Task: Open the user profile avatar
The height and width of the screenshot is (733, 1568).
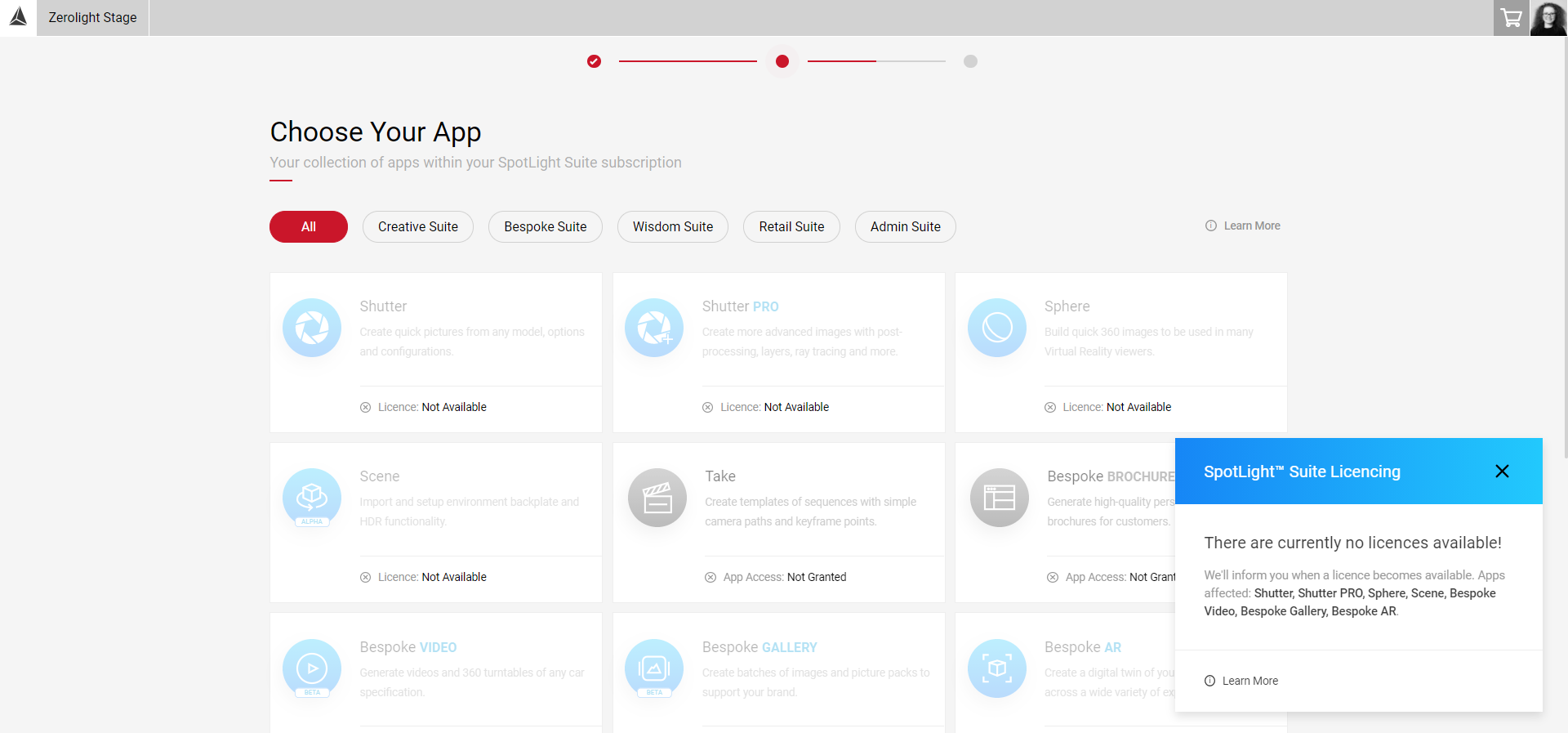Action: coord(1548,18)
